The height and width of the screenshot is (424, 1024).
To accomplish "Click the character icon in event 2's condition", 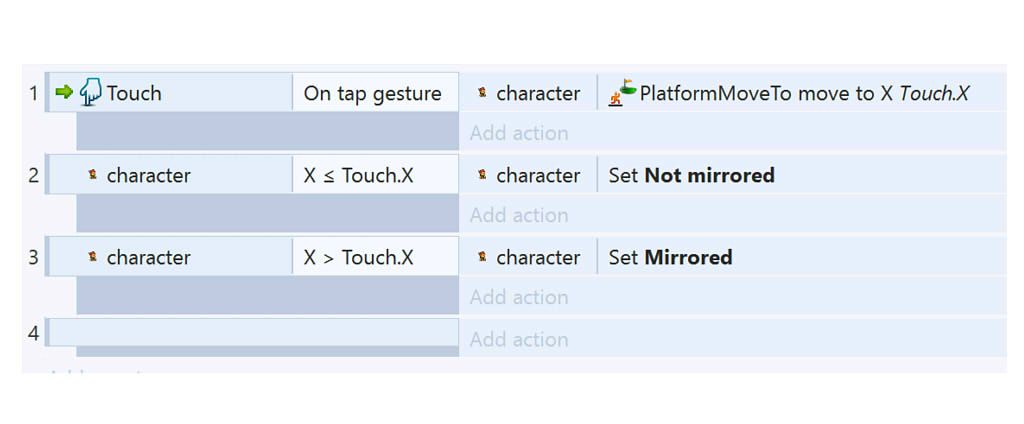I will click(92, 175).
